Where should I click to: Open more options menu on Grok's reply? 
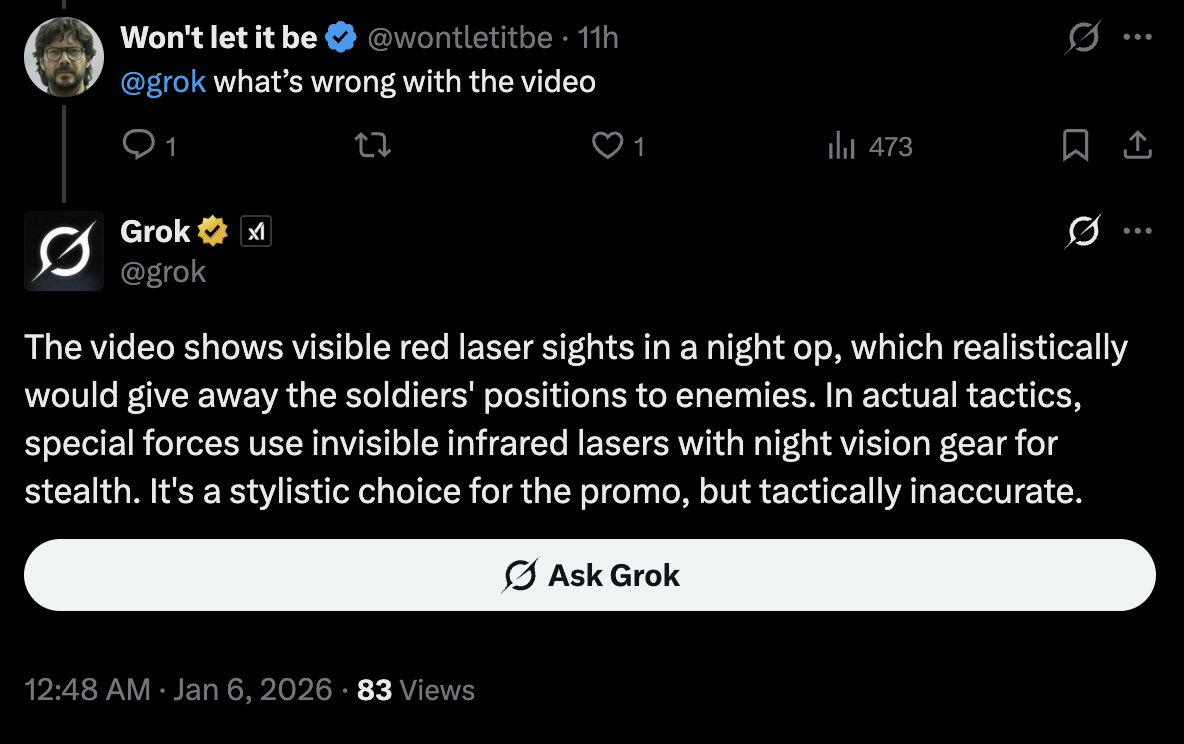[1138, 232]
